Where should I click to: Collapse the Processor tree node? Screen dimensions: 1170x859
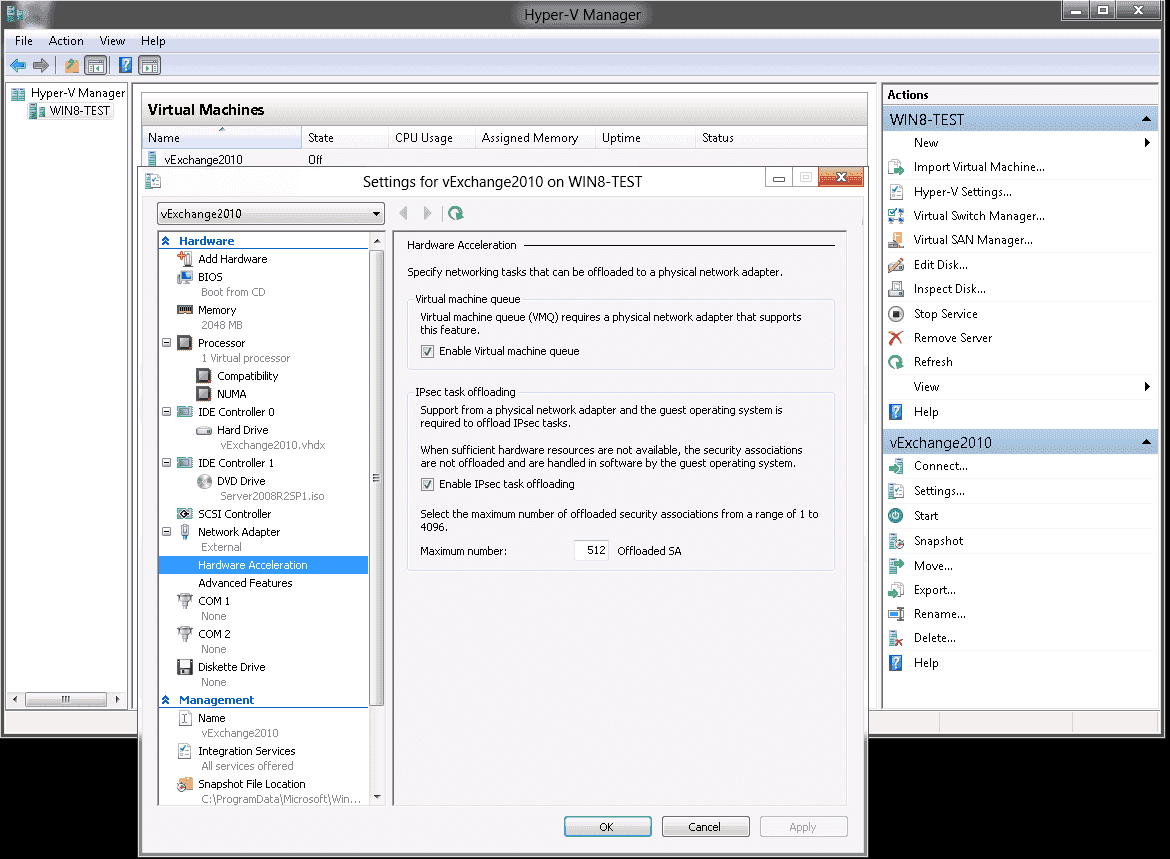[x=166, y=343]
